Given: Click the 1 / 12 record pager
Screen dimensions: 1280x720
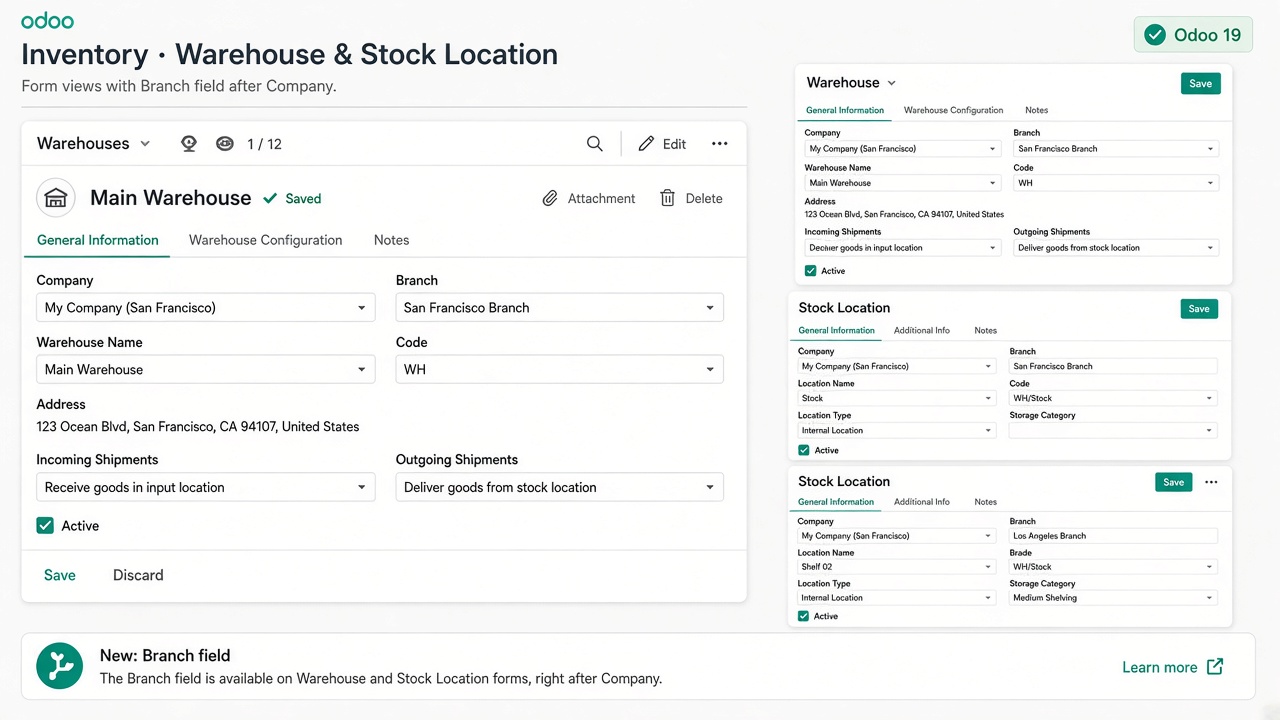Looking at the screenshot, I should pyautogui.click(x=265, y=144).
